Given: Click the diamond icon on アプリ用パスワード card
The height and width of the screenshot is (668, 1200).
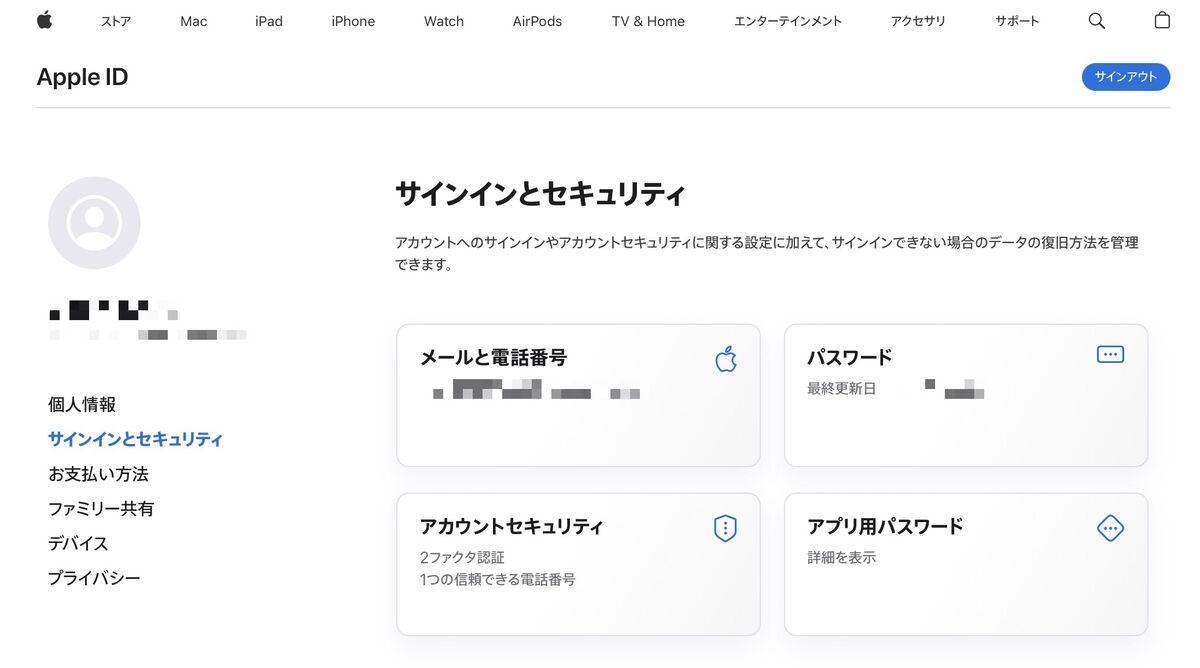Looking at the screenshot, I should [x=1110, y=528].
